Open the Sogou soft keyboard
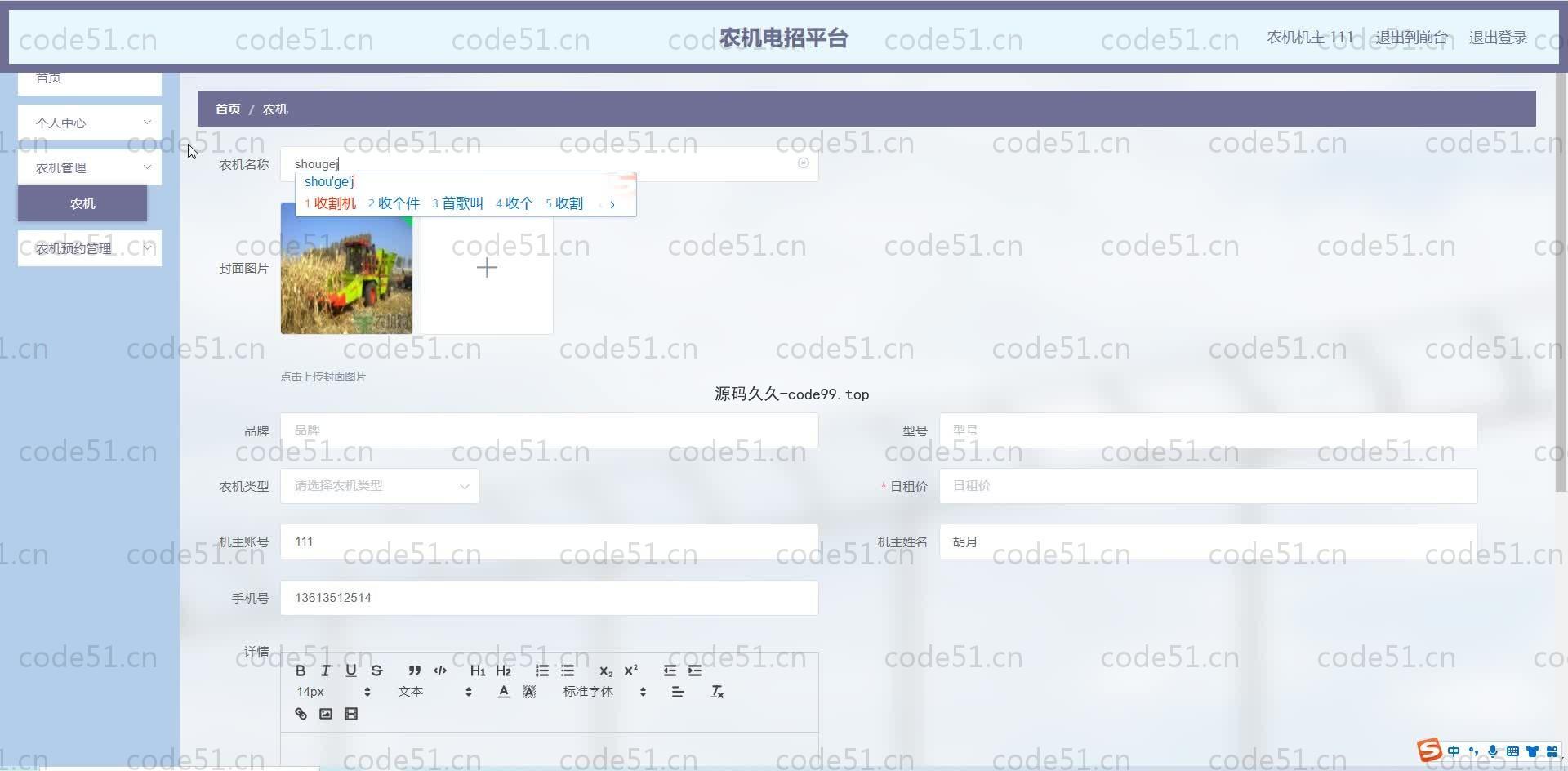 1512,751
